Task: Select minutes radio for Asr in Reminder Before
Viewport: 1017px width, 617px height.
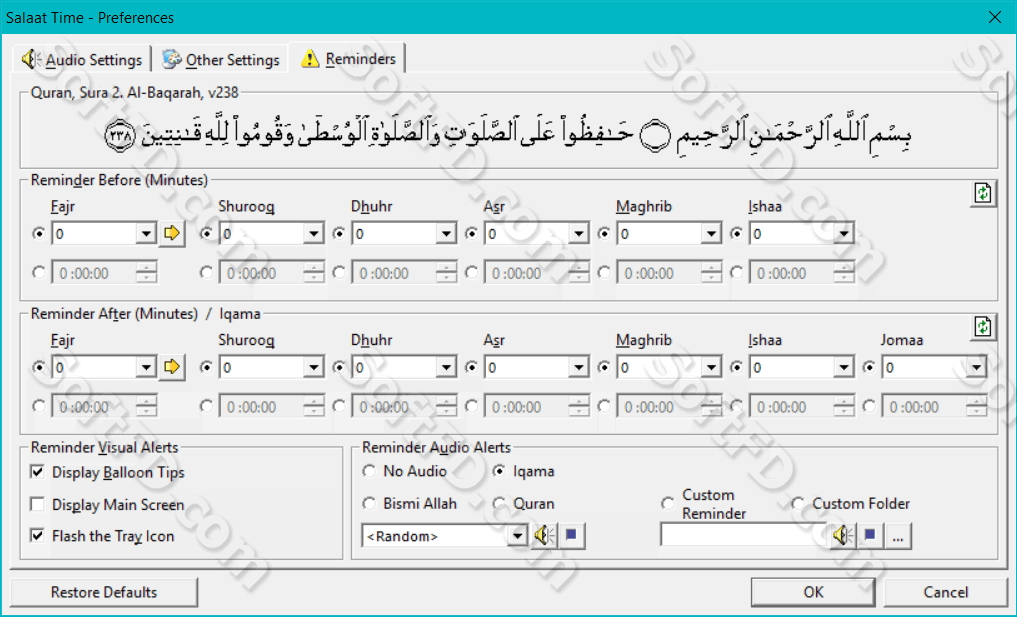Action: coord(472,234)
